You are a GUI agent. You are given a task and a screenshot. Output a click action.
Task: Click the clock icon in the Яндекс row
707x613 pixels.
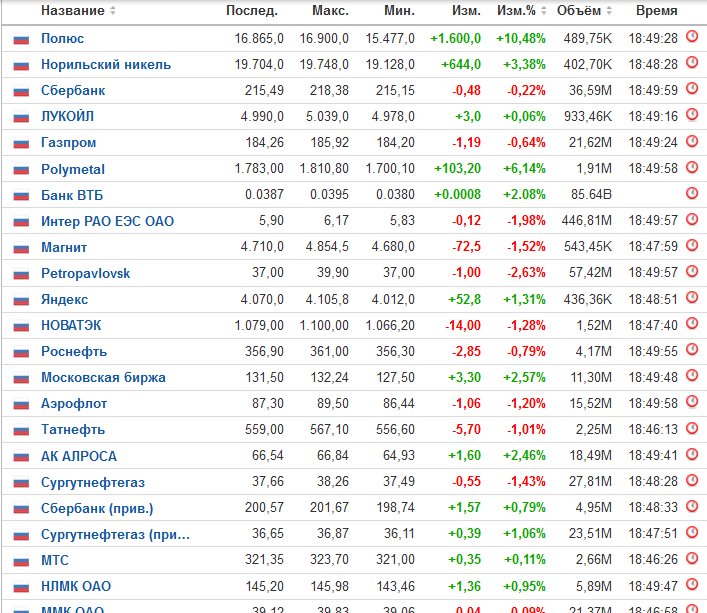click(x=692, y=298)
